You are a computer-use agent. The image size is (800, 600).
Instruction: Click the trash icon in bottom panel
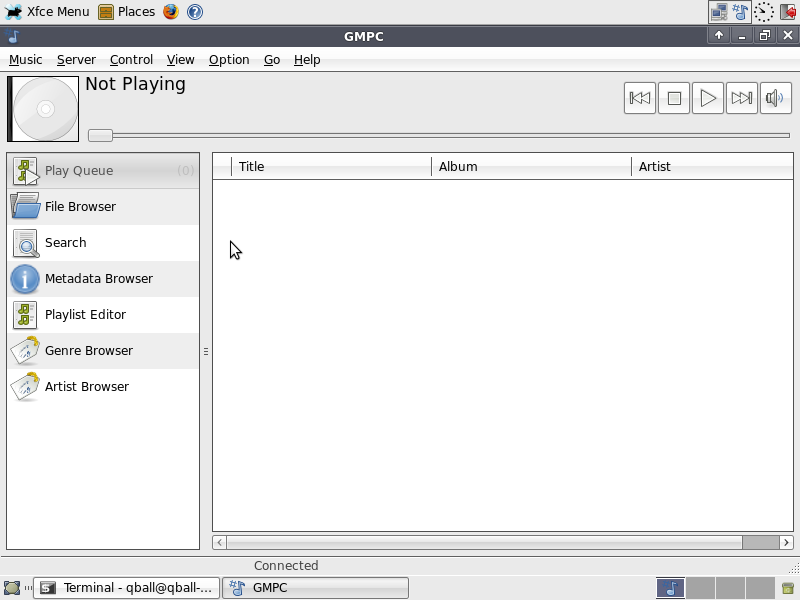pos(788,588)
